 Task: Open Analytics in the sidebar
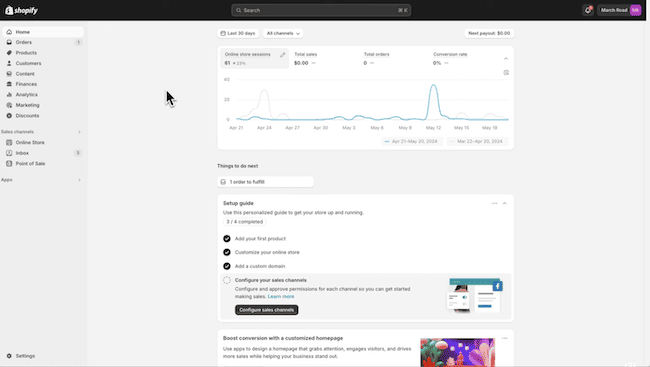pos(43,95)
